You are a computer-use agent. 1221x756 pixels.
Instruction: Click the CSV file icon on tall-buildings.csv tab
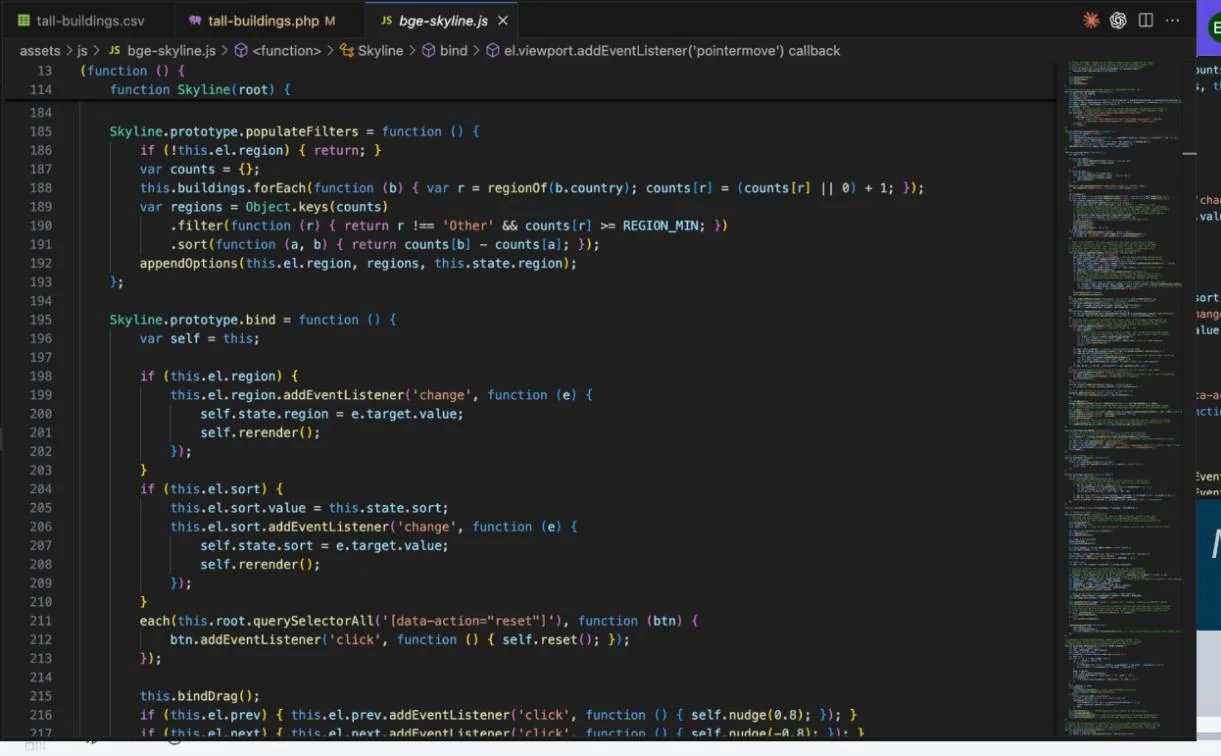23,20
